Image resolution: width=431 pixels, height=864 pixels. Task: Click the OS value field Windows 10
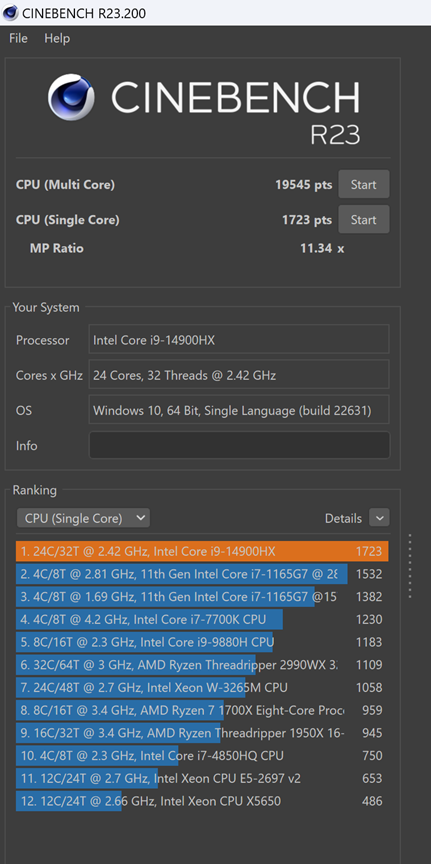tap(239, 411)
